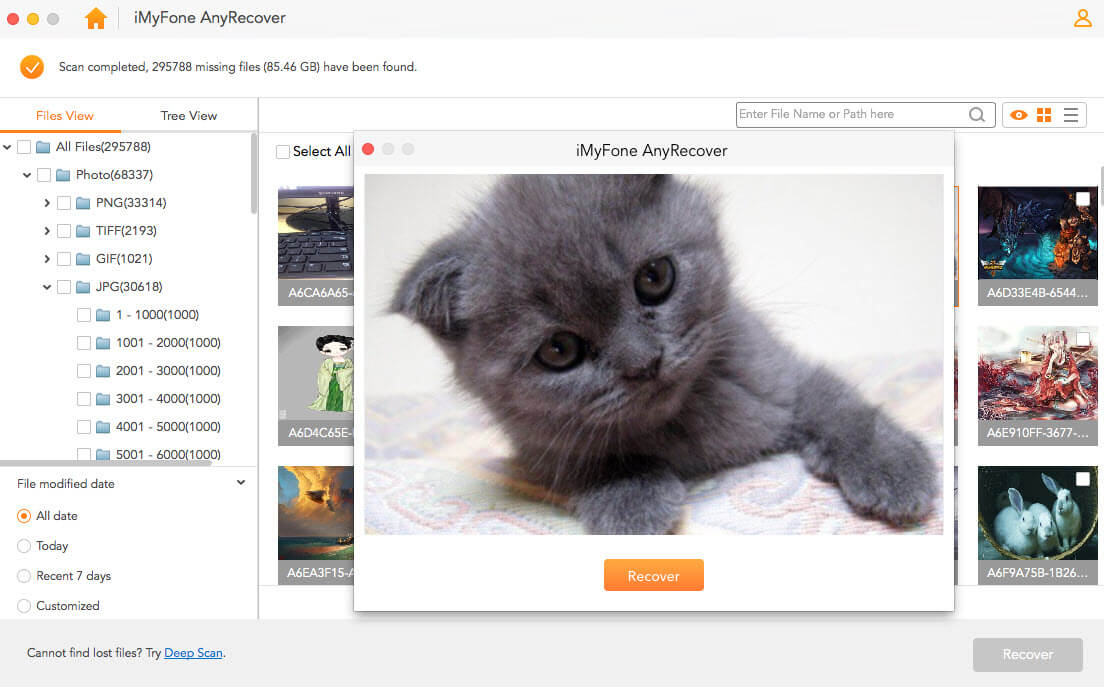Image resolution: width=1104 pixels, height=687 pixels.
Task: Open the Deep Scan link
Action: point(193,653)
